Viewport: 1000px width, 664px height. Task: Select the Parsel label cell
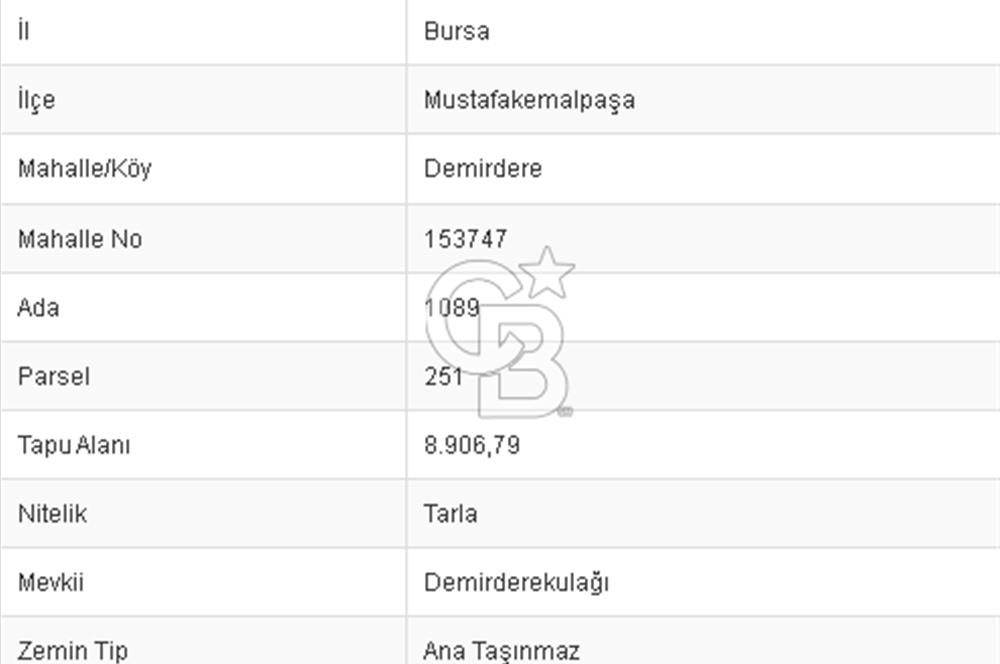[54, 376]
